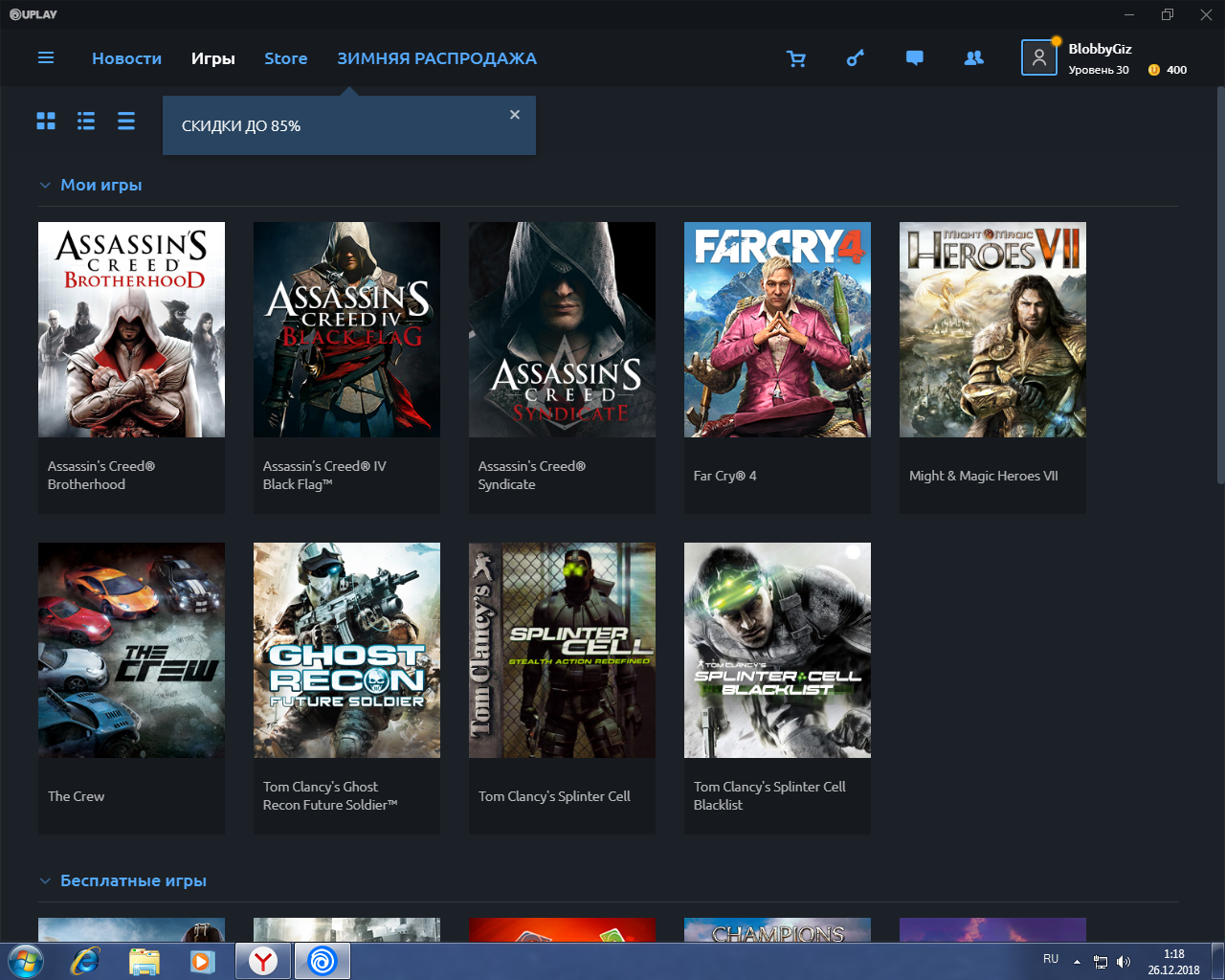Viewport: 1225px width, 980px height.
Task: Collapse the Бесплатные игры section
Action: coord(45,881)
